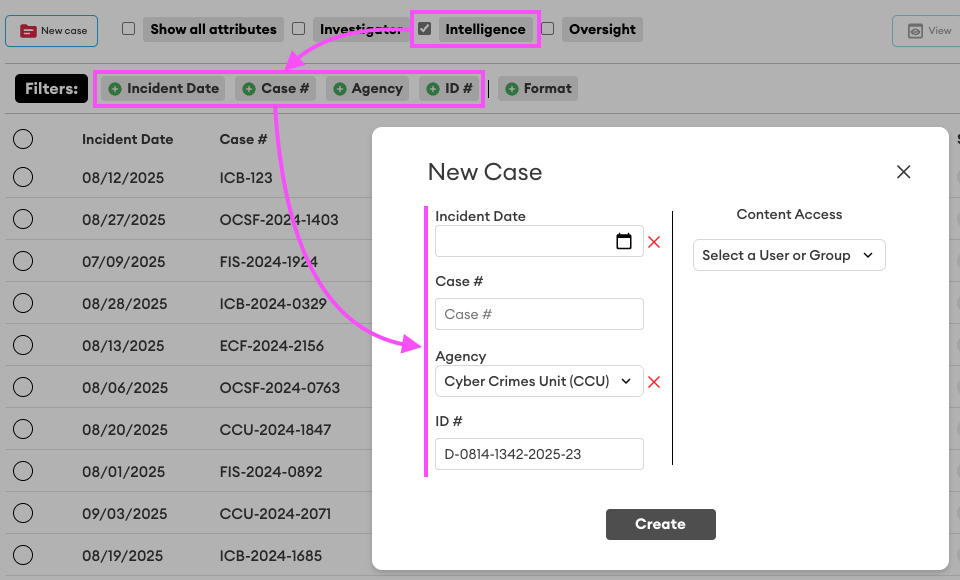Click date cell 08/12/2025
This screenshot has width=960, height=580.
[x=123, y=178]
